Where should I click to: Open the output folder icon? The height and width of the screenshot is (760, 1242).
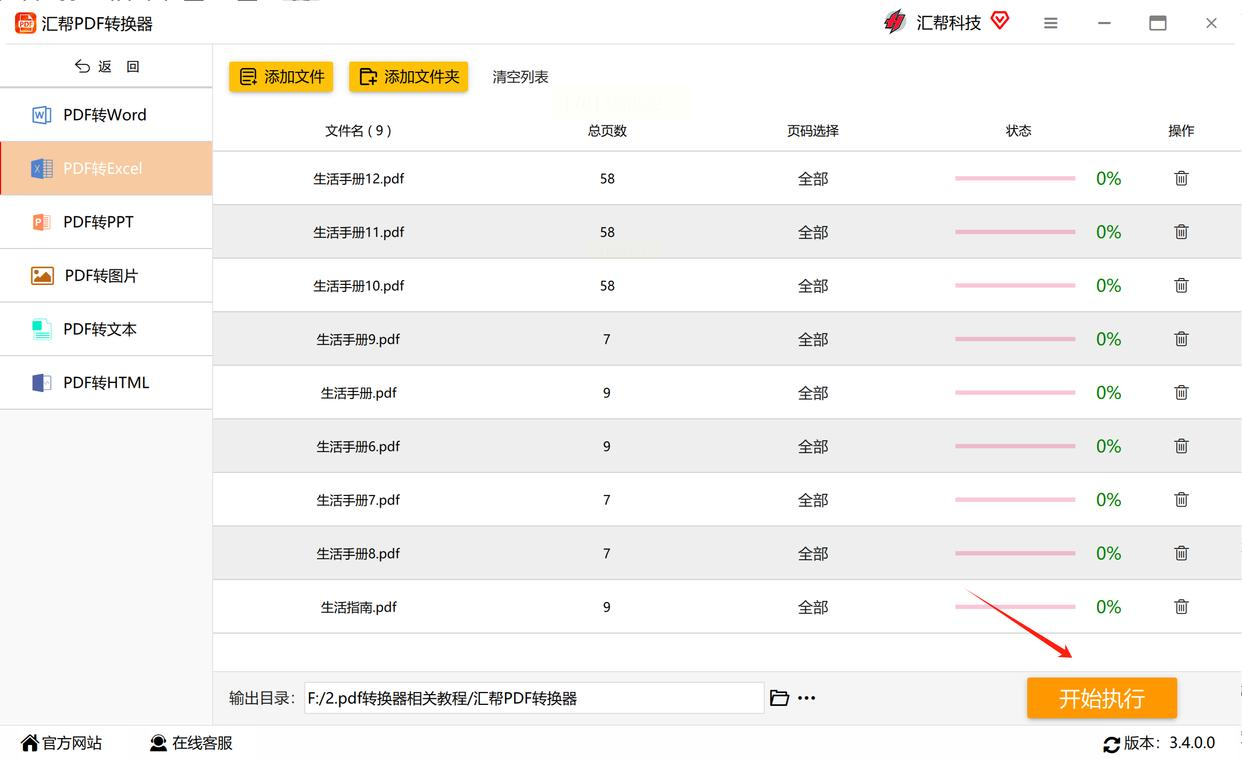click(x=779, y=698)
